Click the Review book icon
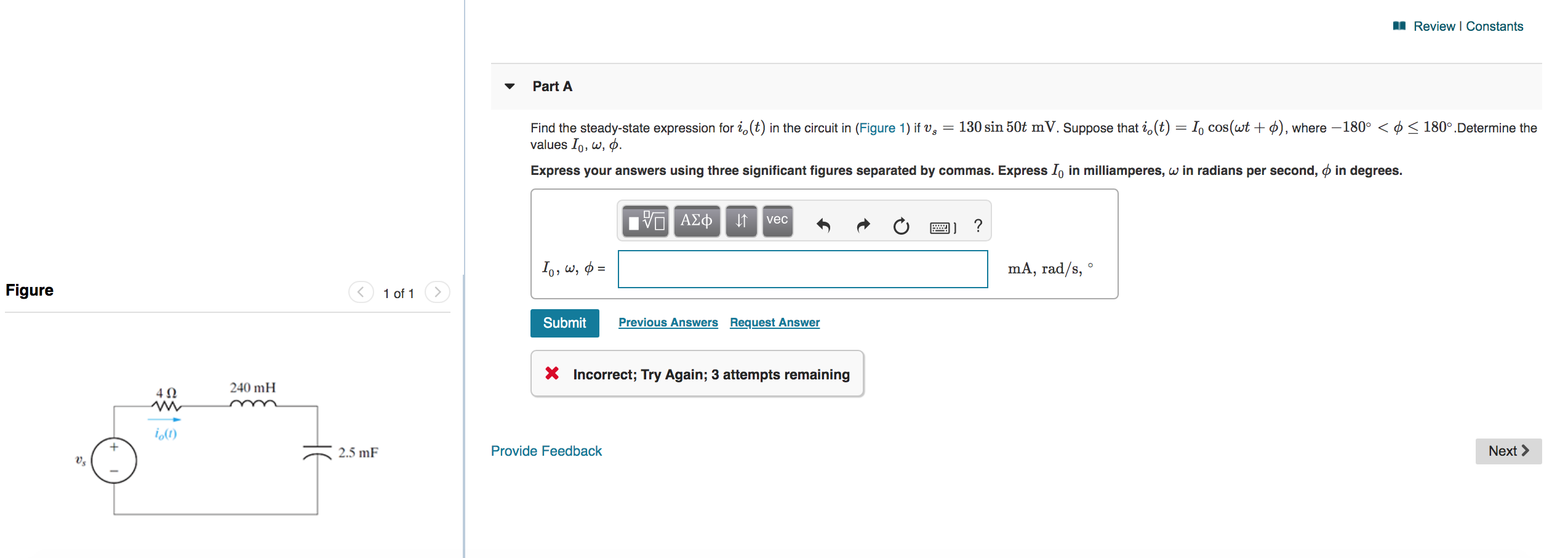The width and height of the screenshot is (1568, 558). (x=1401, y=25)
